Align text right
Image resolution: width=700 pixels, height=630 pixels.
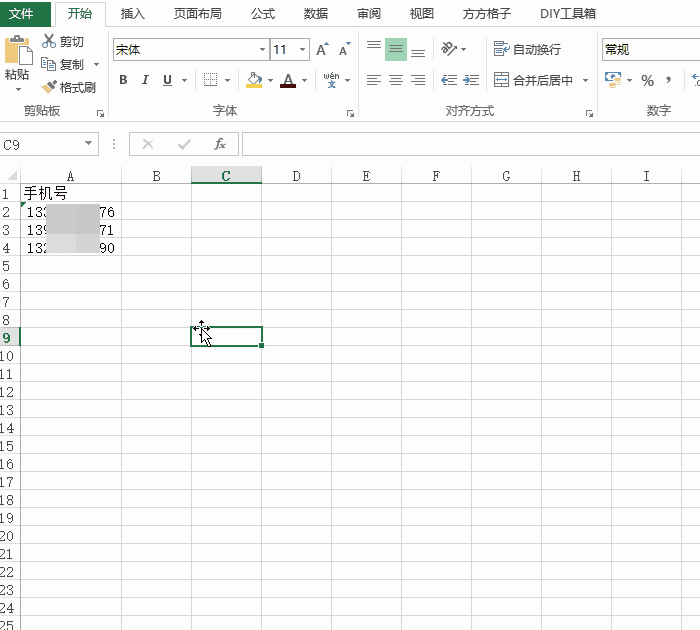pyautogui.click(x=418, y=80)
